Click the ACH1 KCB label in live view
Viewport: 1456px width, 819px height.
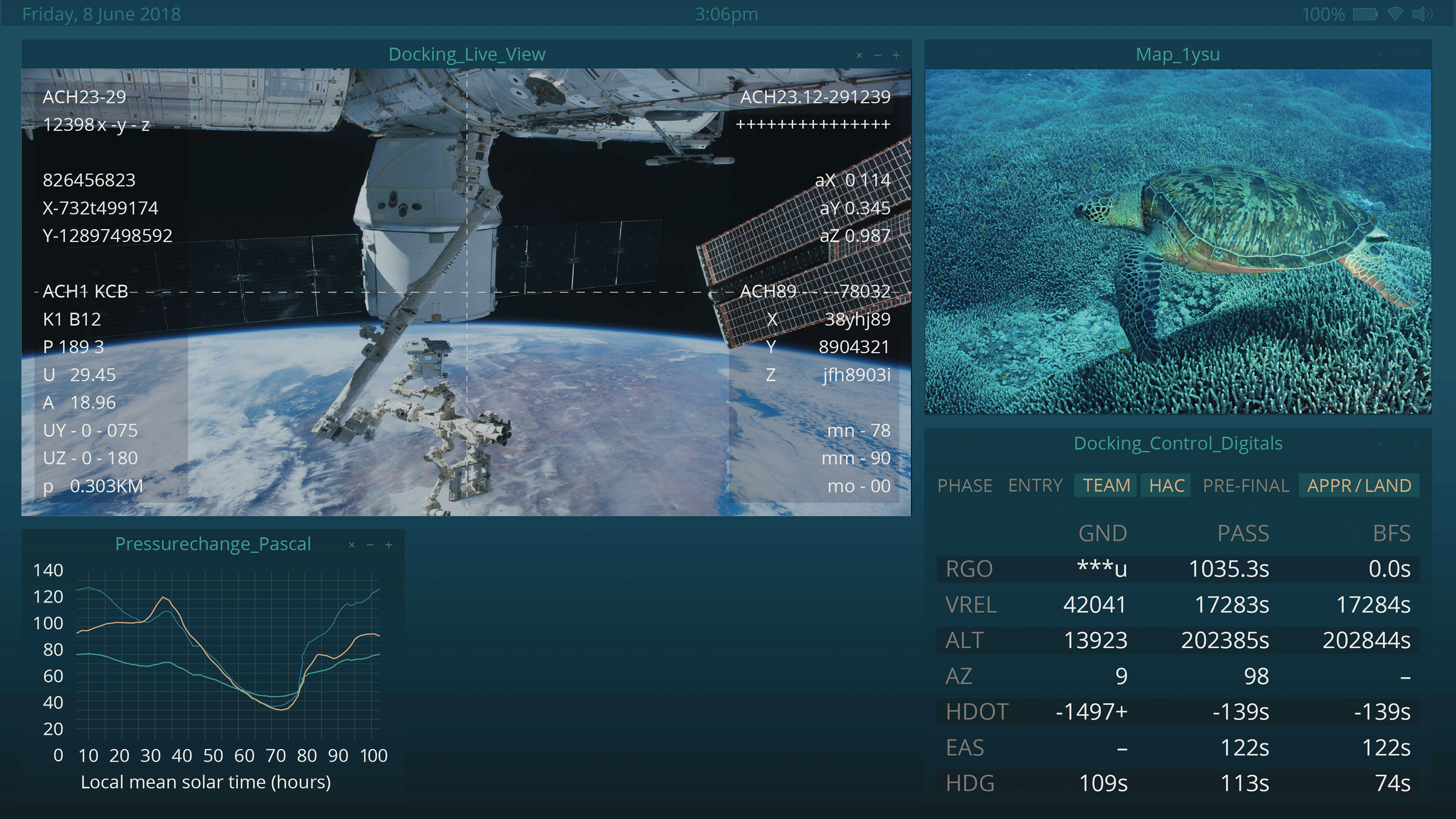85,291
